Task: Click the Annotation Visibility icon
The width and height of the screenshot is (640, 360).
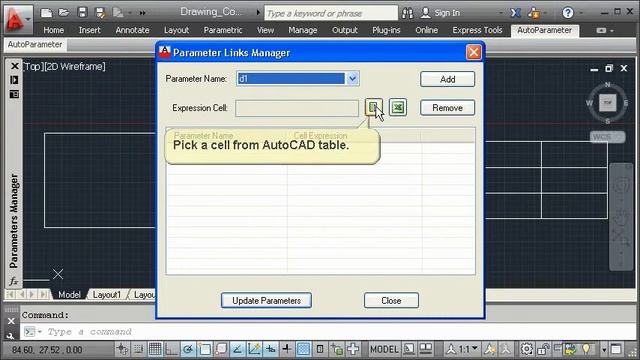Action: 489,349
